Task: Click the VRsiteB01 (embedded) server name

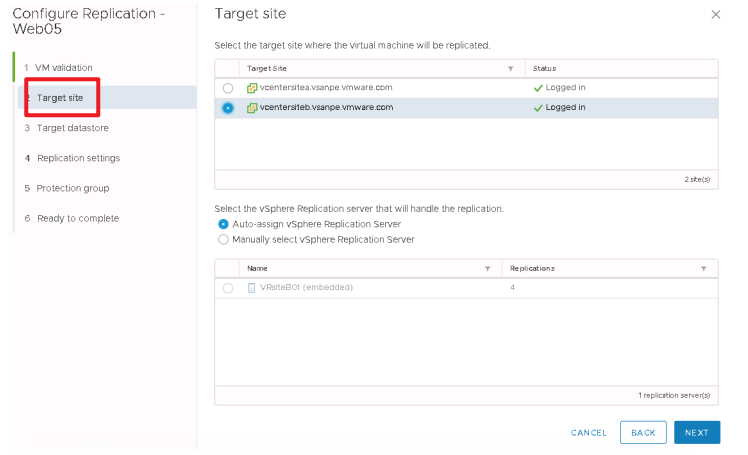Action: pos(306,287)
